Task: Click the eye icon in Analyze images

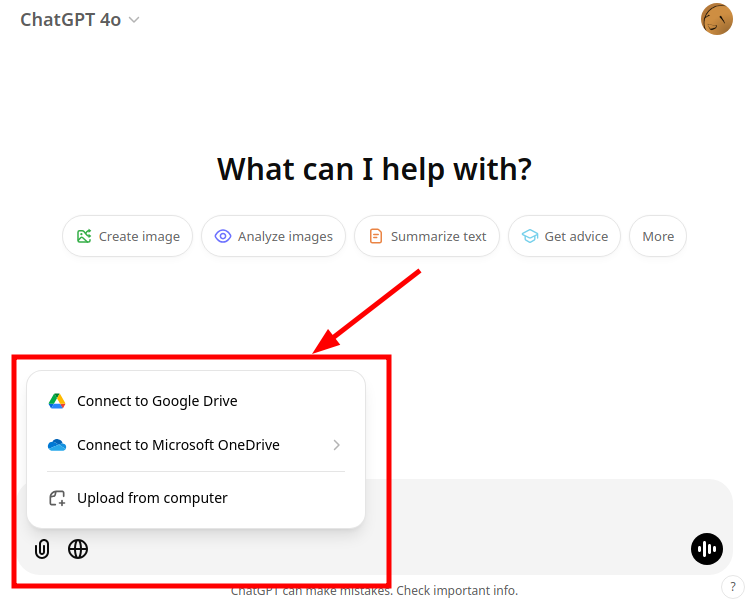Action: pyautogui.click(x=223, y=236)
